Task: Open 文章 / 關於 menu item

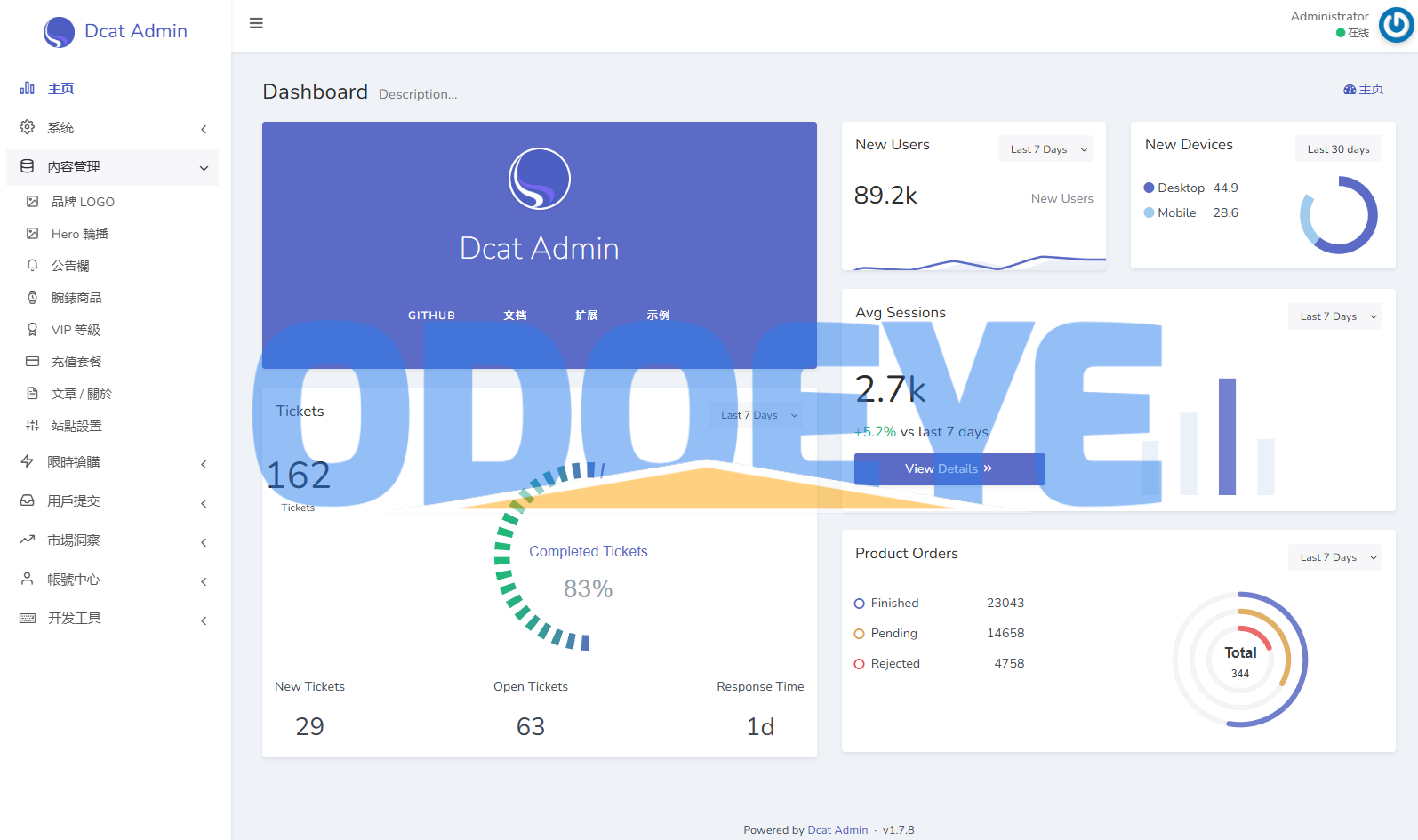Action: 112,394
